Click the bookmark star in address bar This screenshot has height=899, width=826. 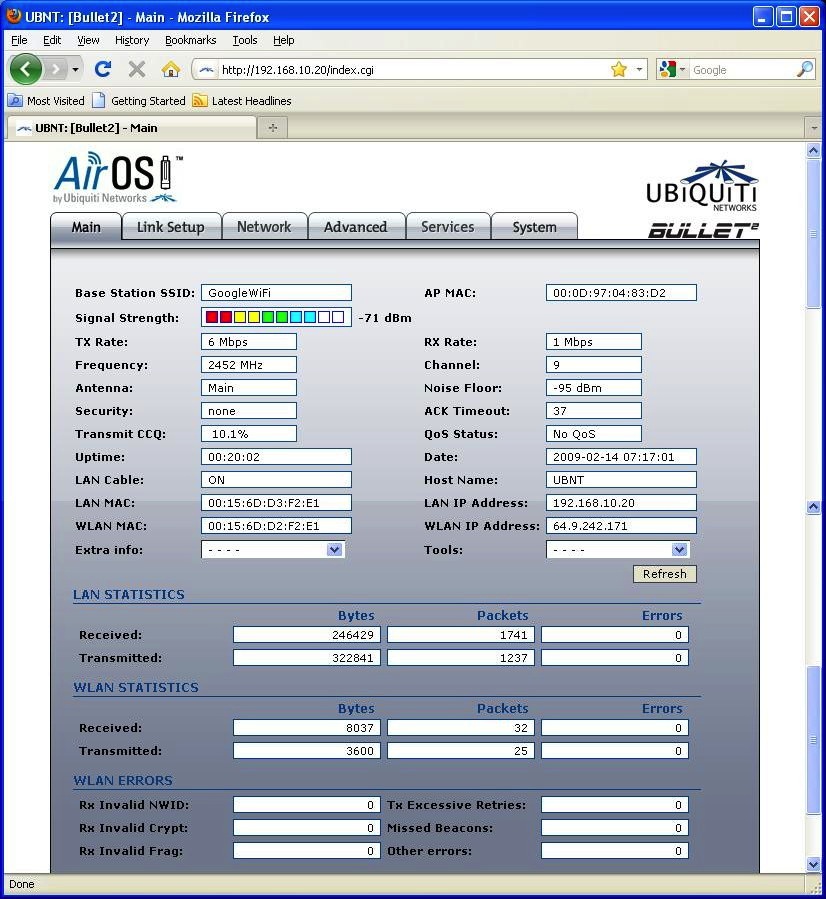[618, 69]
